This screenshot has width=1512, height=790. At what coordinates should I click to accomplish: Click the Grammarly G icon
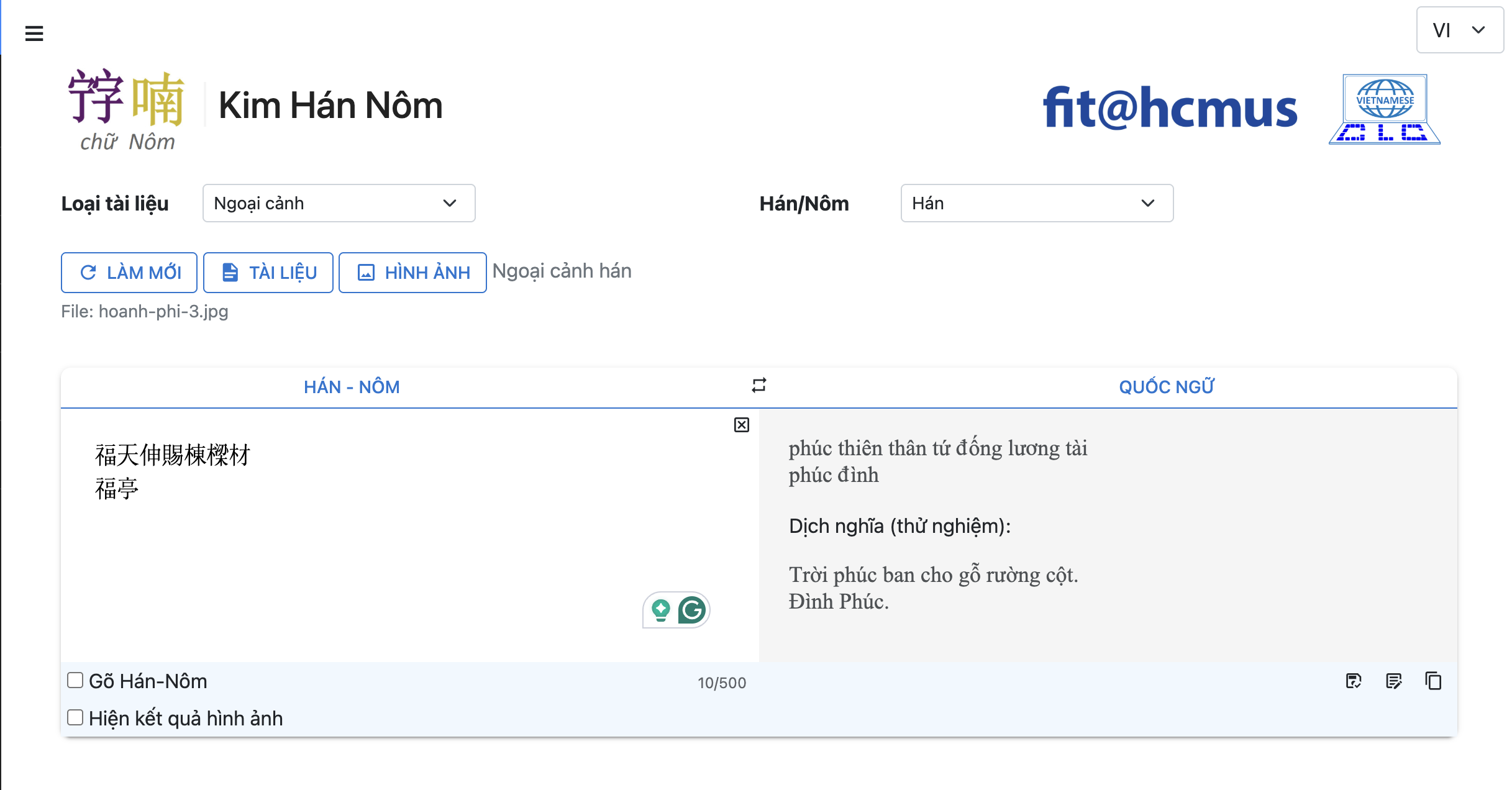[x=691, y=610]
